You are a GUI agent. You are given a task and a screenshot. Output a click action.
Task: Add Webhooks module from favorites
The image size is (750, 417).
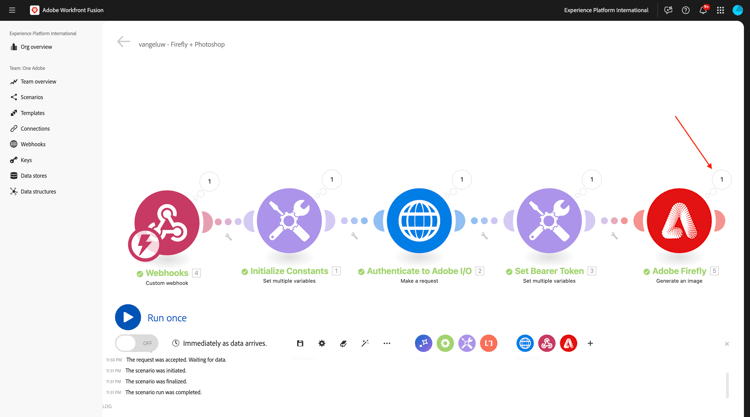tap(547, 343)
